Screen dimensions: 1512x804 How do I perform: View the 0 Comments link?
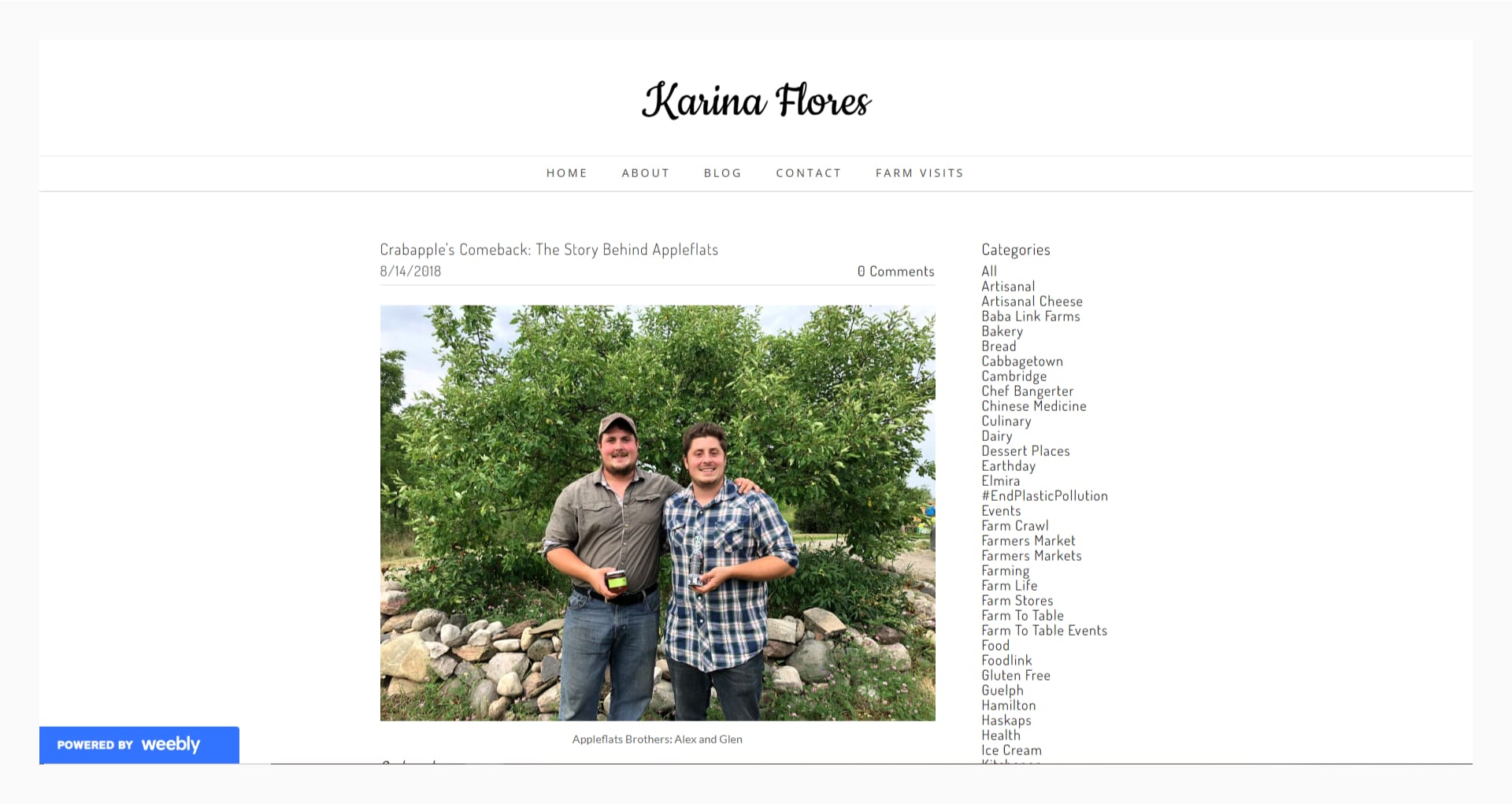pos(895,271)
